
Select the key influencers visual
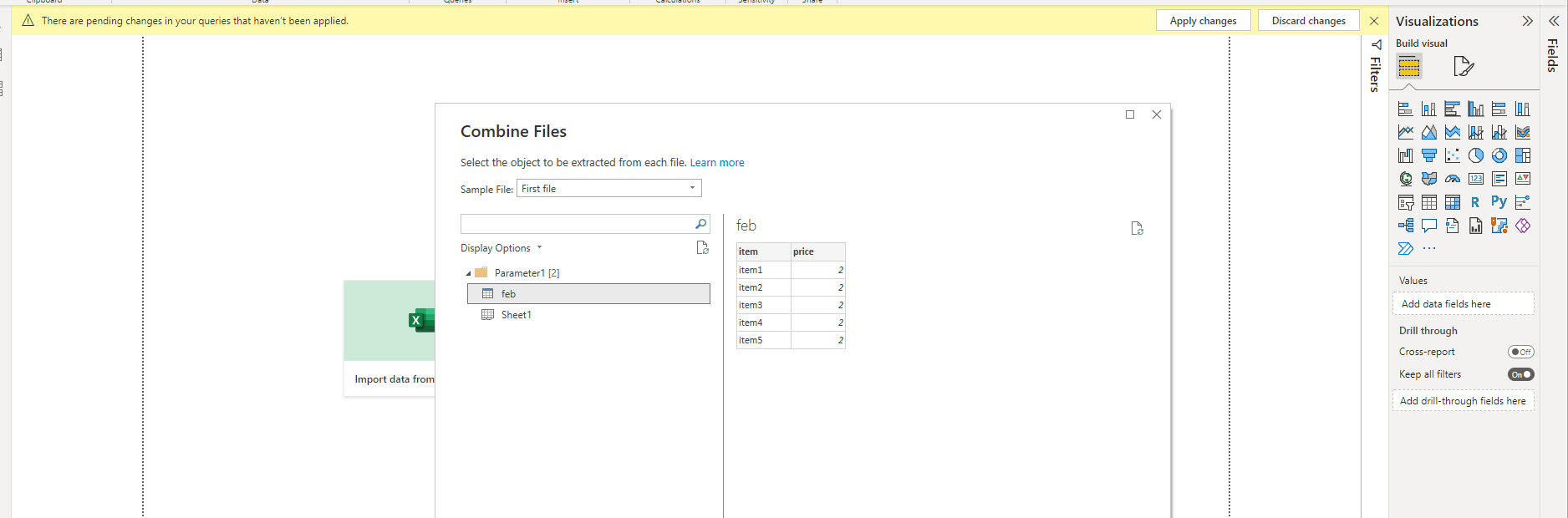coord(1523,202)
